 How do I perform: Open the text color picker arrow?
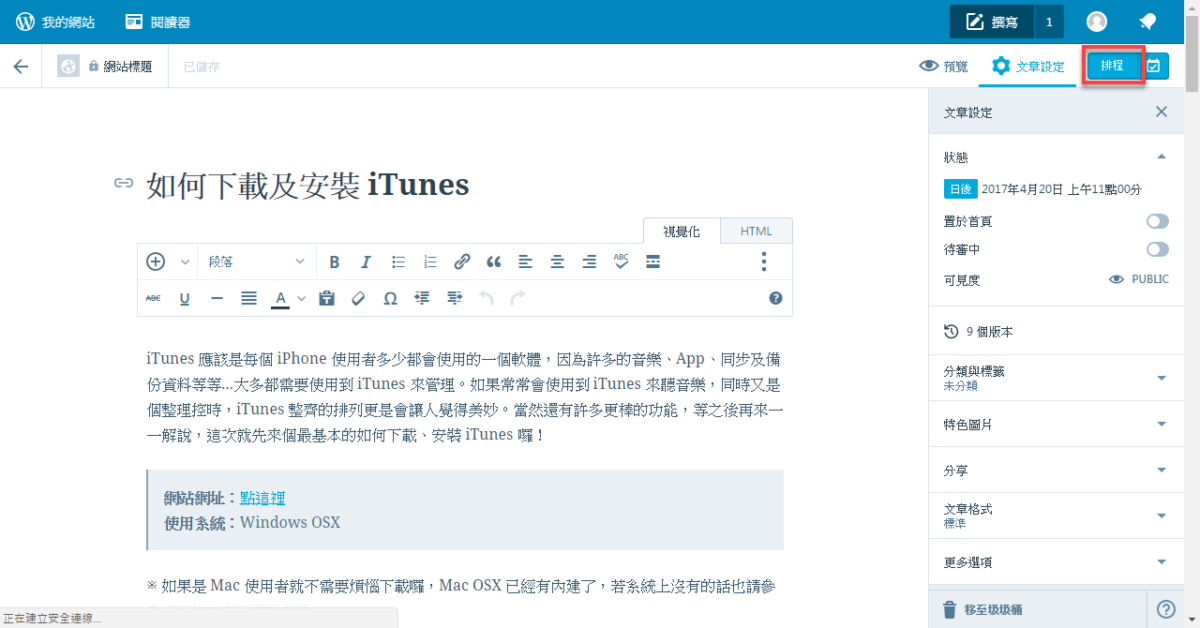click(x=301, y=298)
